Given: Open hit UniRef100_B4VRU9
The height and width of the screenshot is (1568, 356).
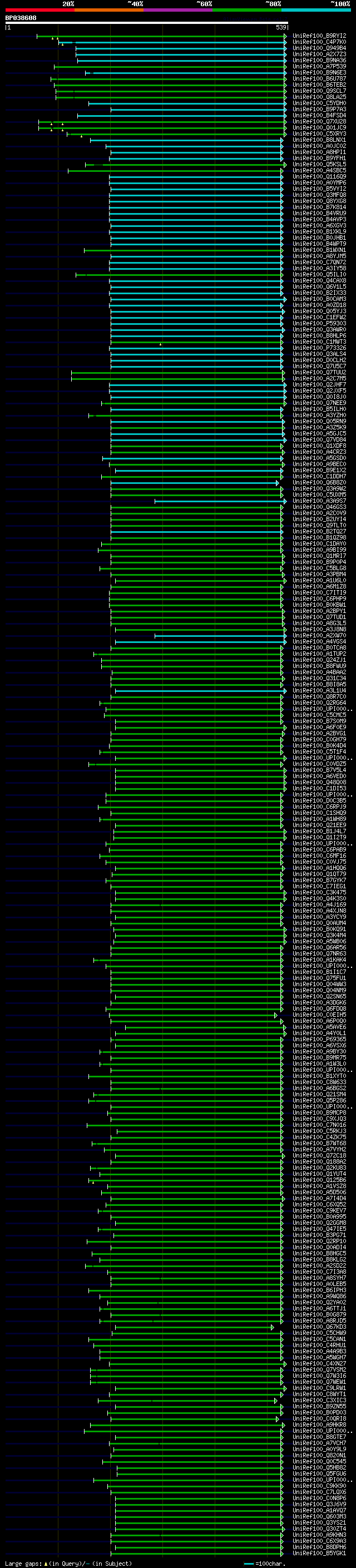Looking at the screenshot, I should click(x=319, y=213).
